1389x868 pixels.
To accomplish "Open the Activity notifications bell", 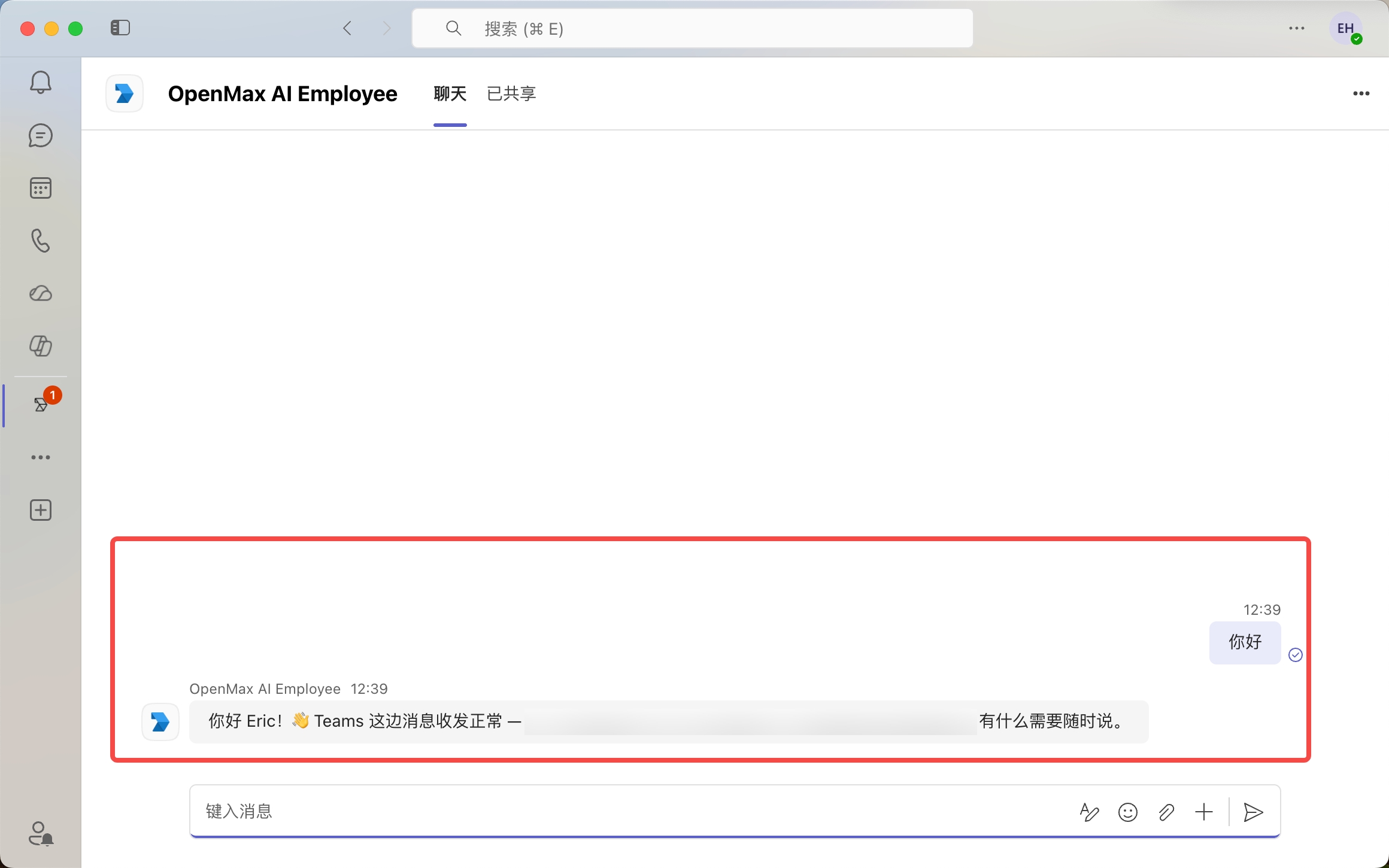I will point(41,82).
